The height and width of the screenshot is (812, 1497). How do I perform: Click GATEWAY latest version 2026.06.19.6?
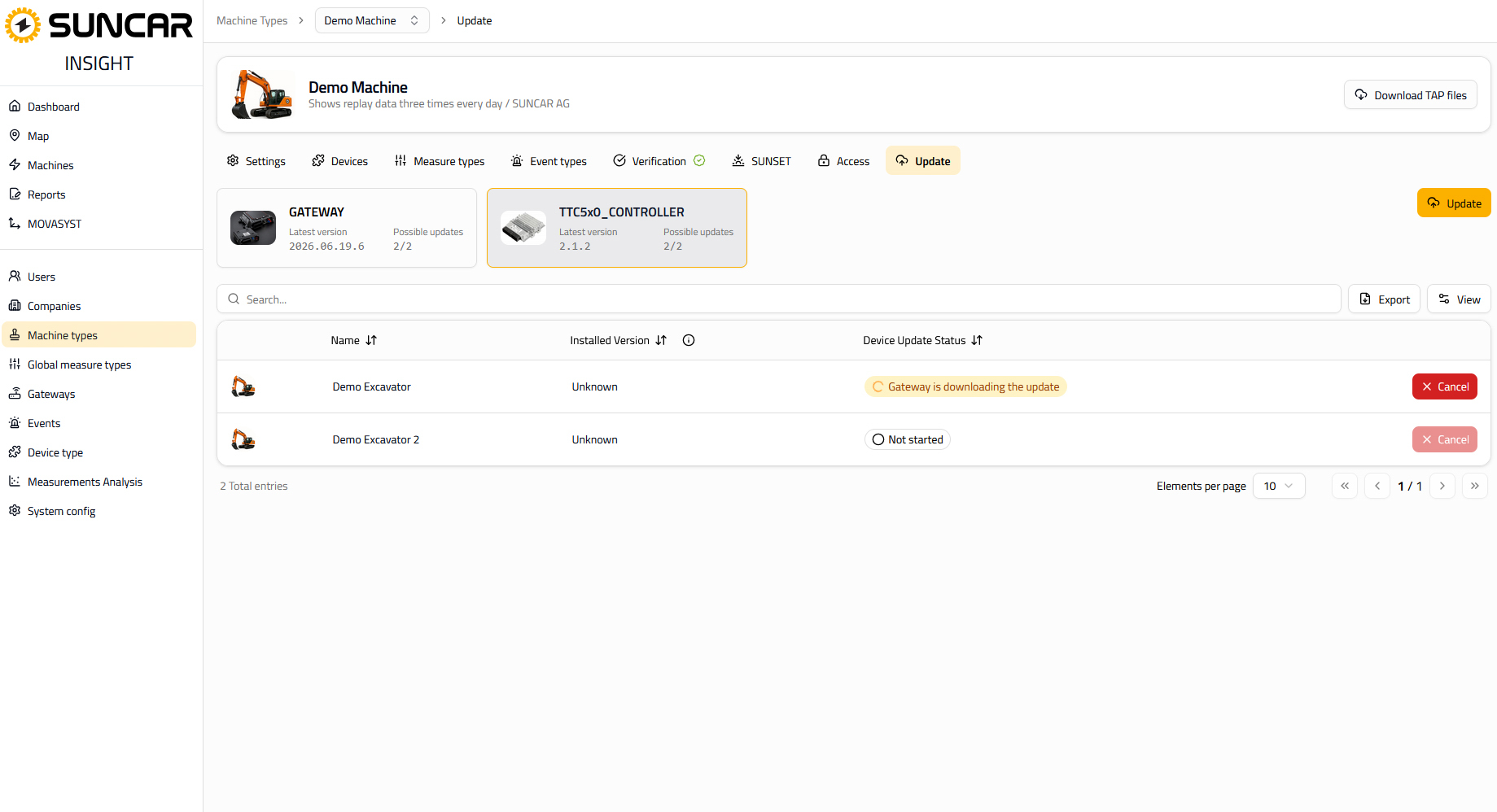coord(326,247)
